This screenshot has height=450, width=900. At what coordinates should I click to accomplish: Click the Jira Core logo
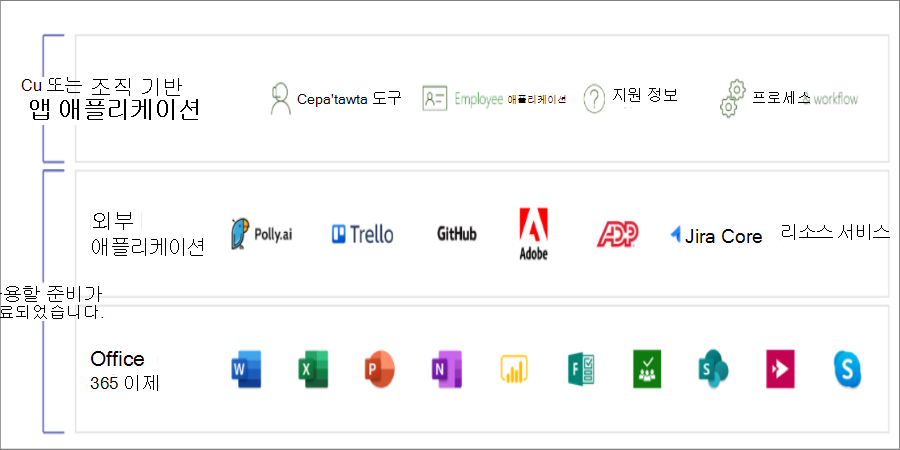pos(716,236)
